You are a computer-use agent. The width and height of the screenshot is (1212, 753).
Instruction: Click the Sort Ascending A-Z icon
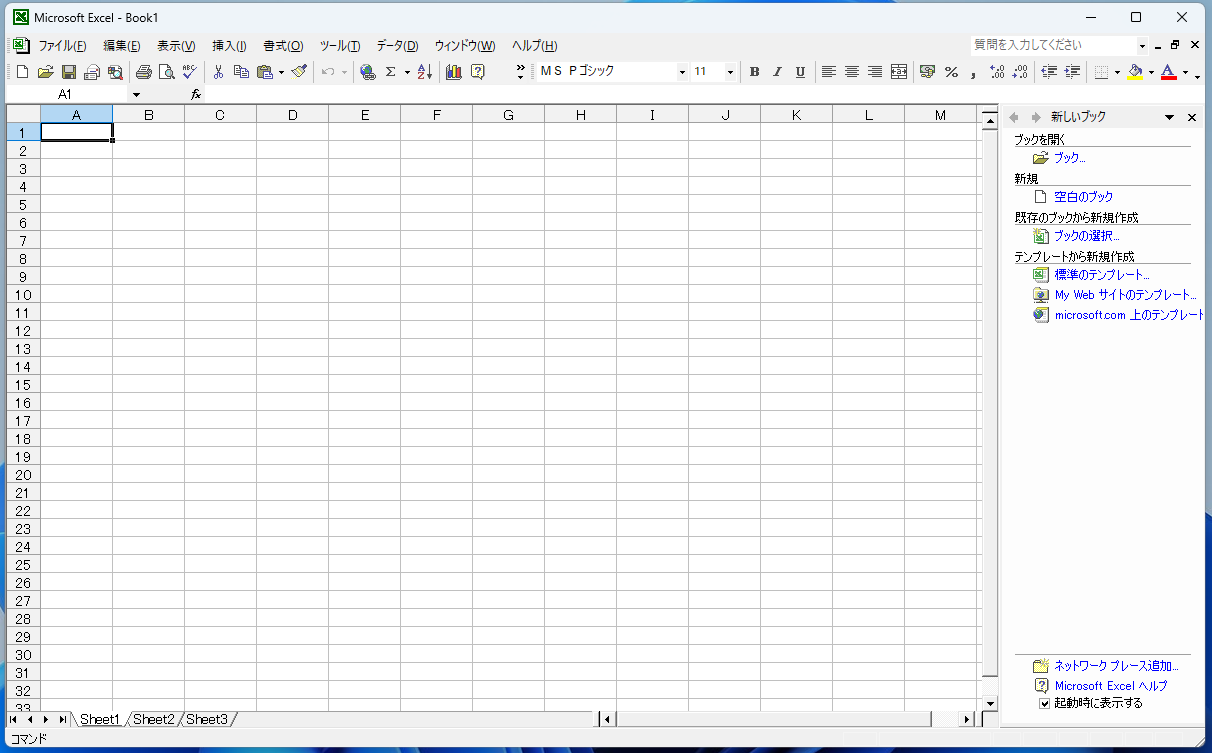pos(425,72)
